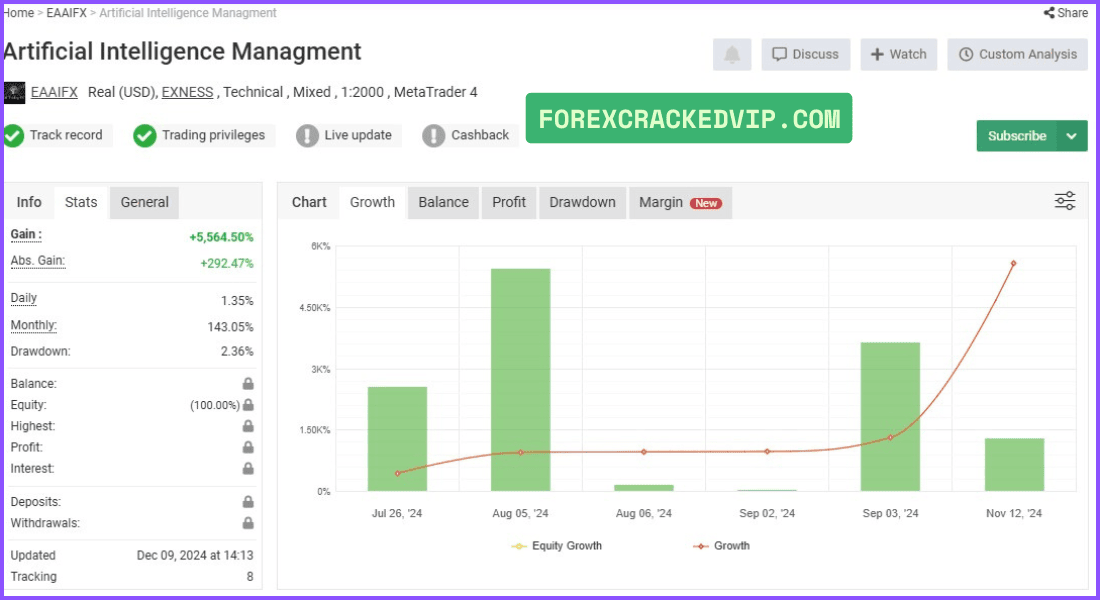Click the EAAIFX profile avatar image
The width and height of the screenshot is (1100, 600).
click(14, 93)
